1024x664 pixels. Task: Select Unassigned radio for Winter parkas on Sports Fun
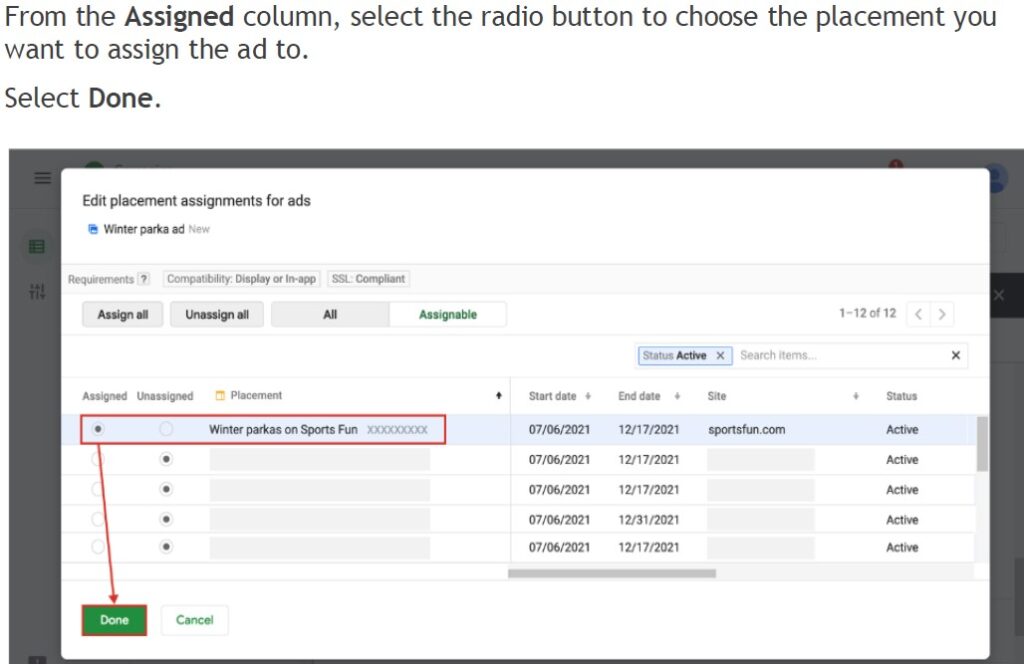point(166,429)
